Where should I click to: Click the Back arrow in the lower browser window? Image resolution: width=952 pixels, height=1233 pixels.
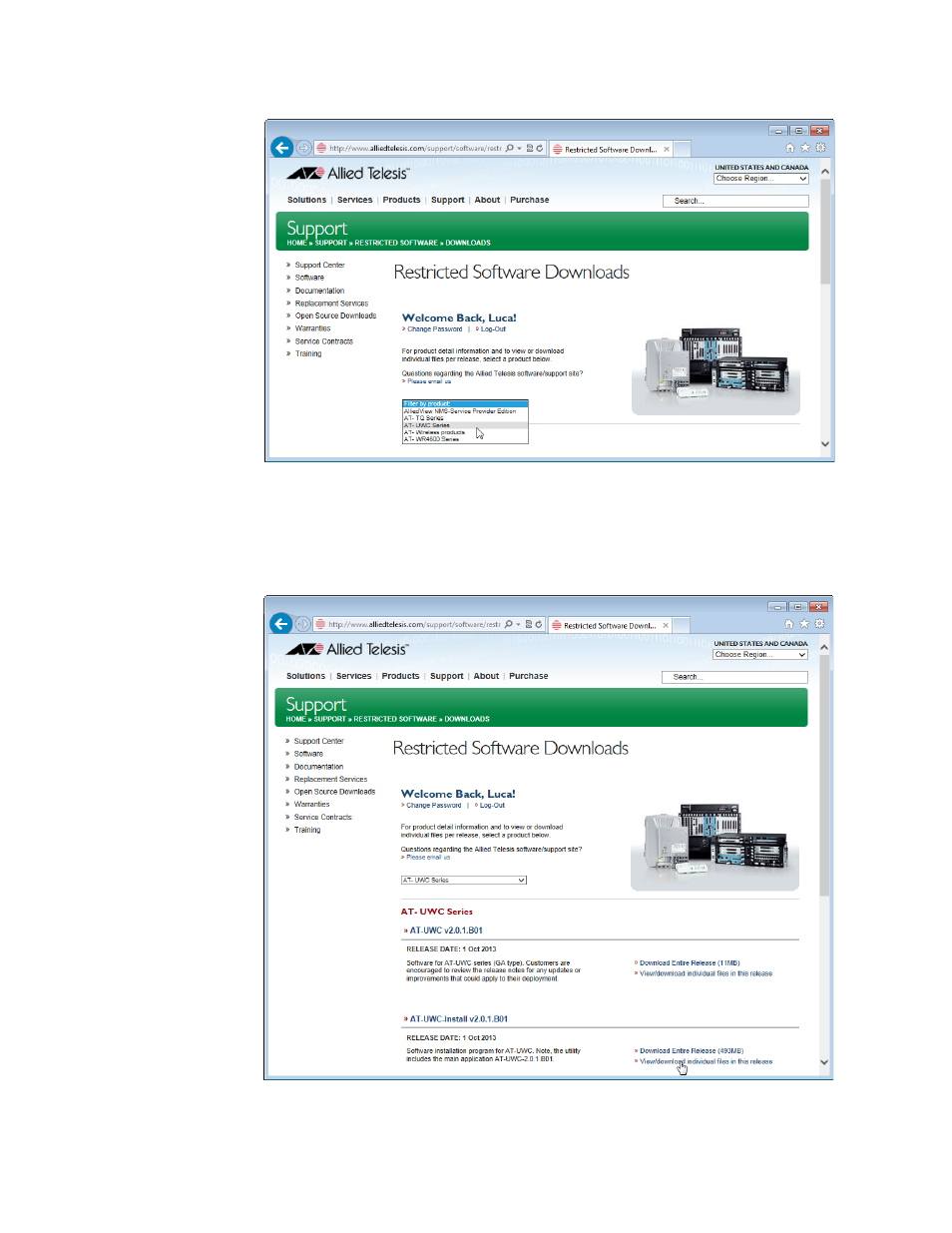point(280,624)
